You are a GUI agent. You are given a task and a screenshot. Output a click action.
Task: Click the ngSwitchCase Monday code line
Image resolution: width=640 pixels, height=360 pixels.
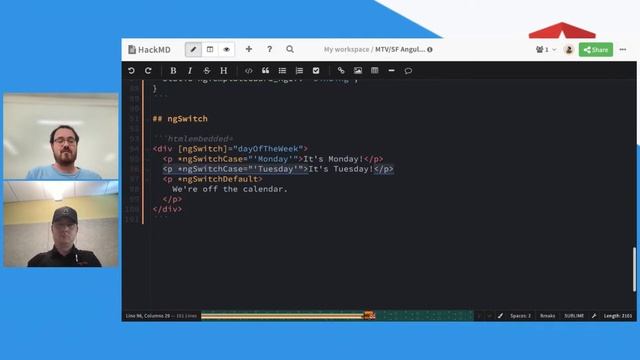click(x=273, y=159)
